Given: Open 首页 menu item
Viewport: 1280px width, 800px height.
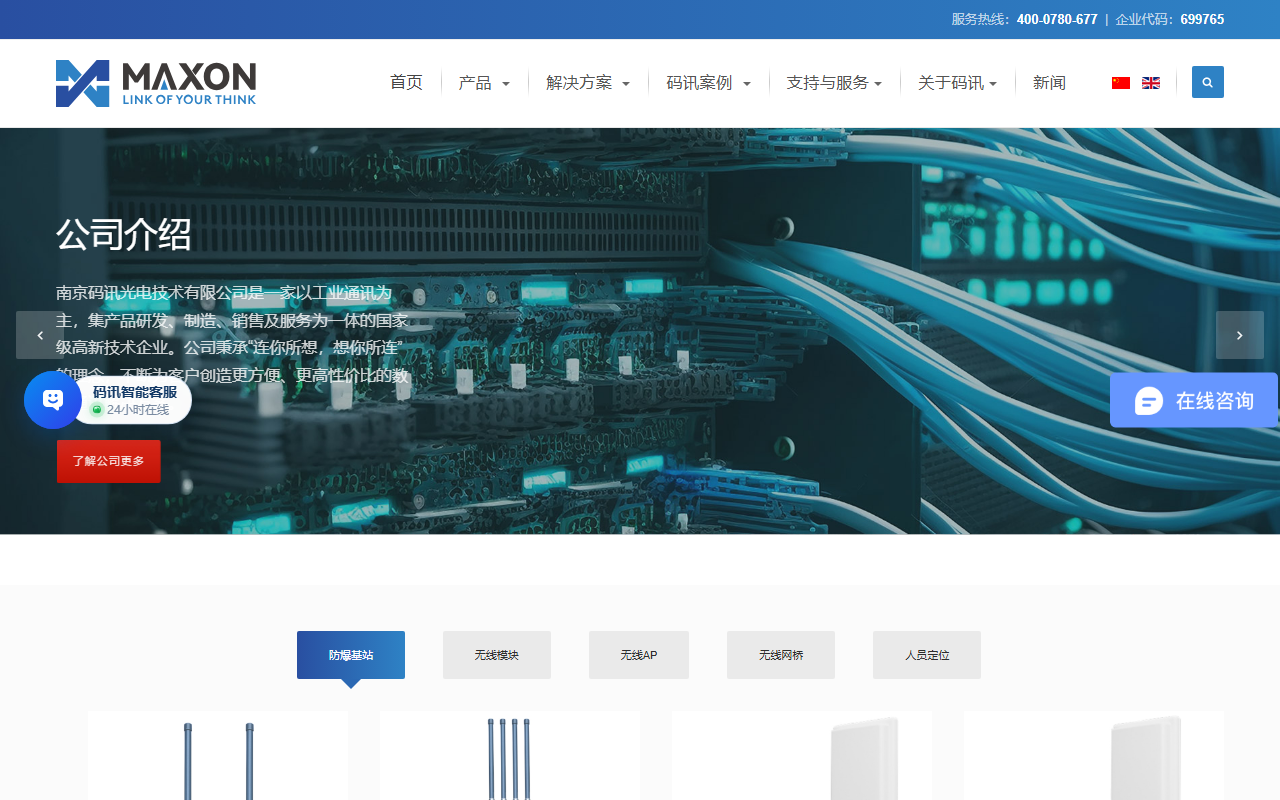Looking at the screenshot, I should coord(406,83).
